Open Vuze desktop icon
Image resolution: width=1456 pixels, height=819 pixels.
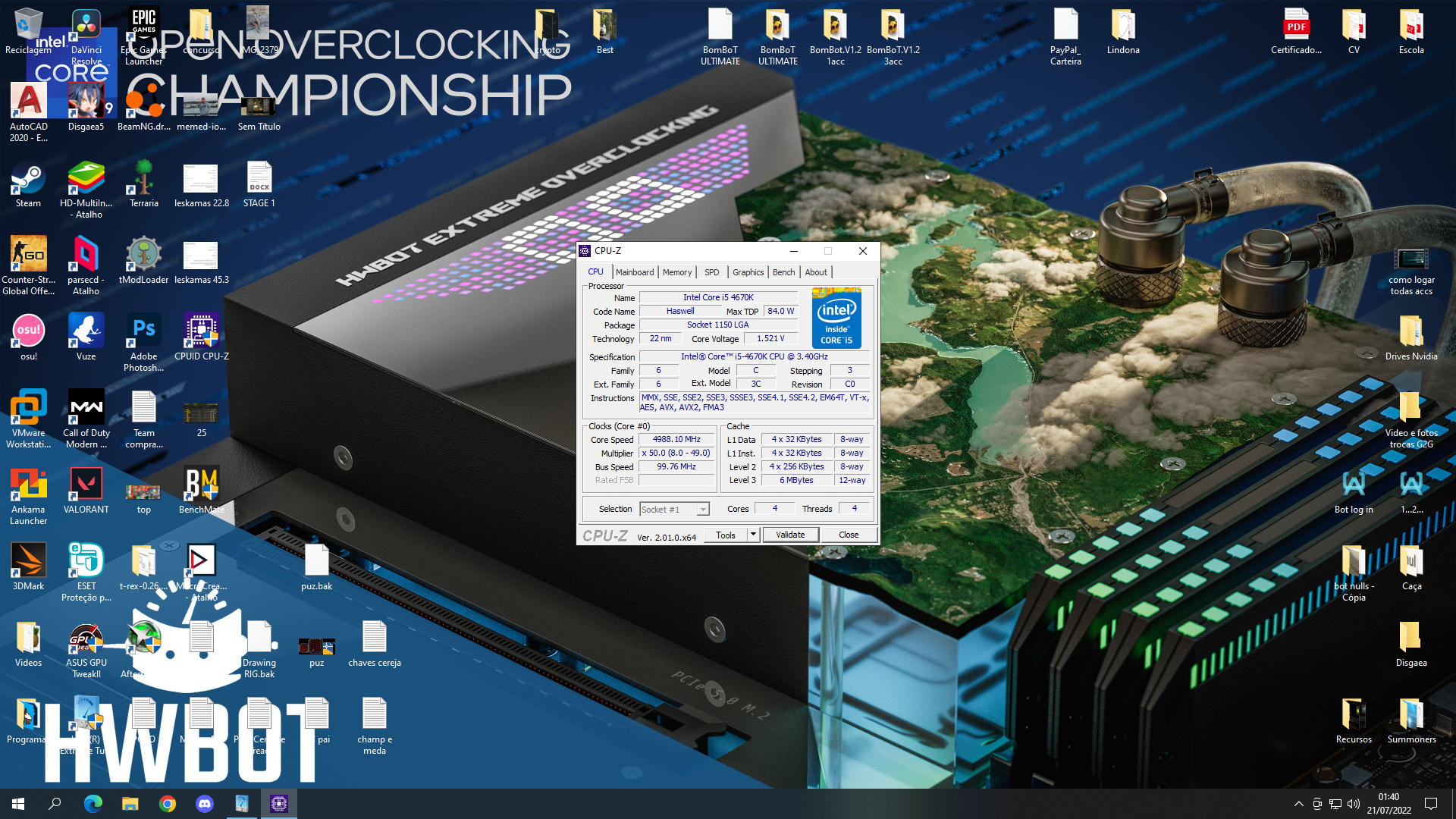tap(86, 337)
